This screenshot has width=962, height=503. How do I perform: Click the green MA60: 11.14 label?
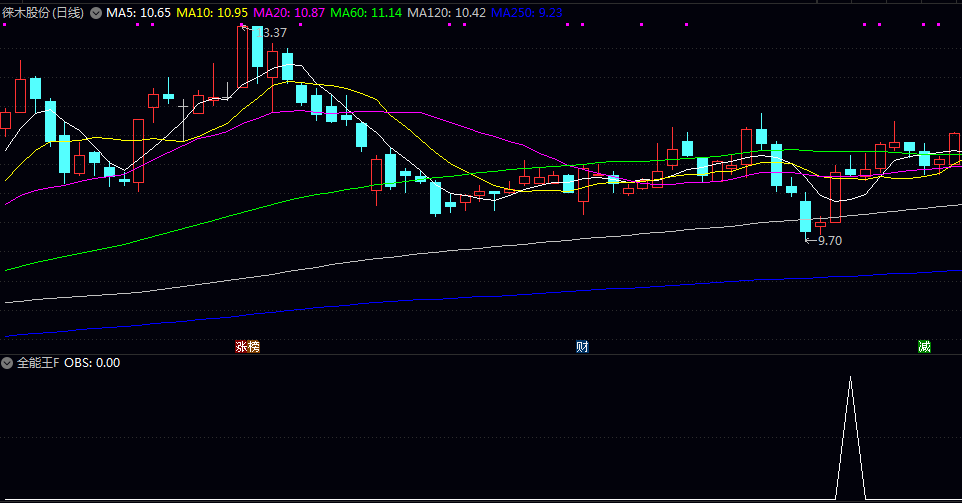[x=368, y=13]
